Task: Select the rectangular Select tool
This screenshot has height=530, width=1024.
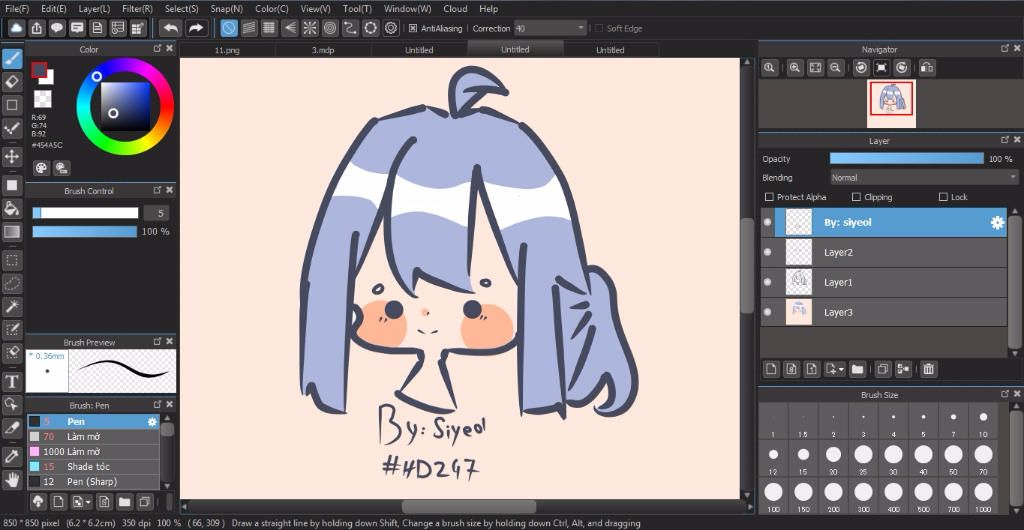Action: [x=12, y=260]
